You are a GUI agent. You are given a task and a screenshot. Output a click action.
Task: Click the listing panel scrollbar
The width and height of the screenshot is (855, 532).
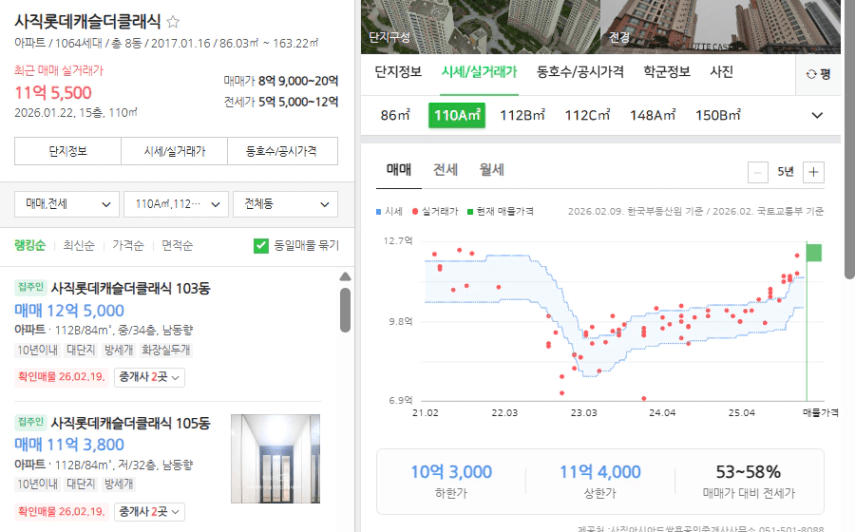coord(345,310)
